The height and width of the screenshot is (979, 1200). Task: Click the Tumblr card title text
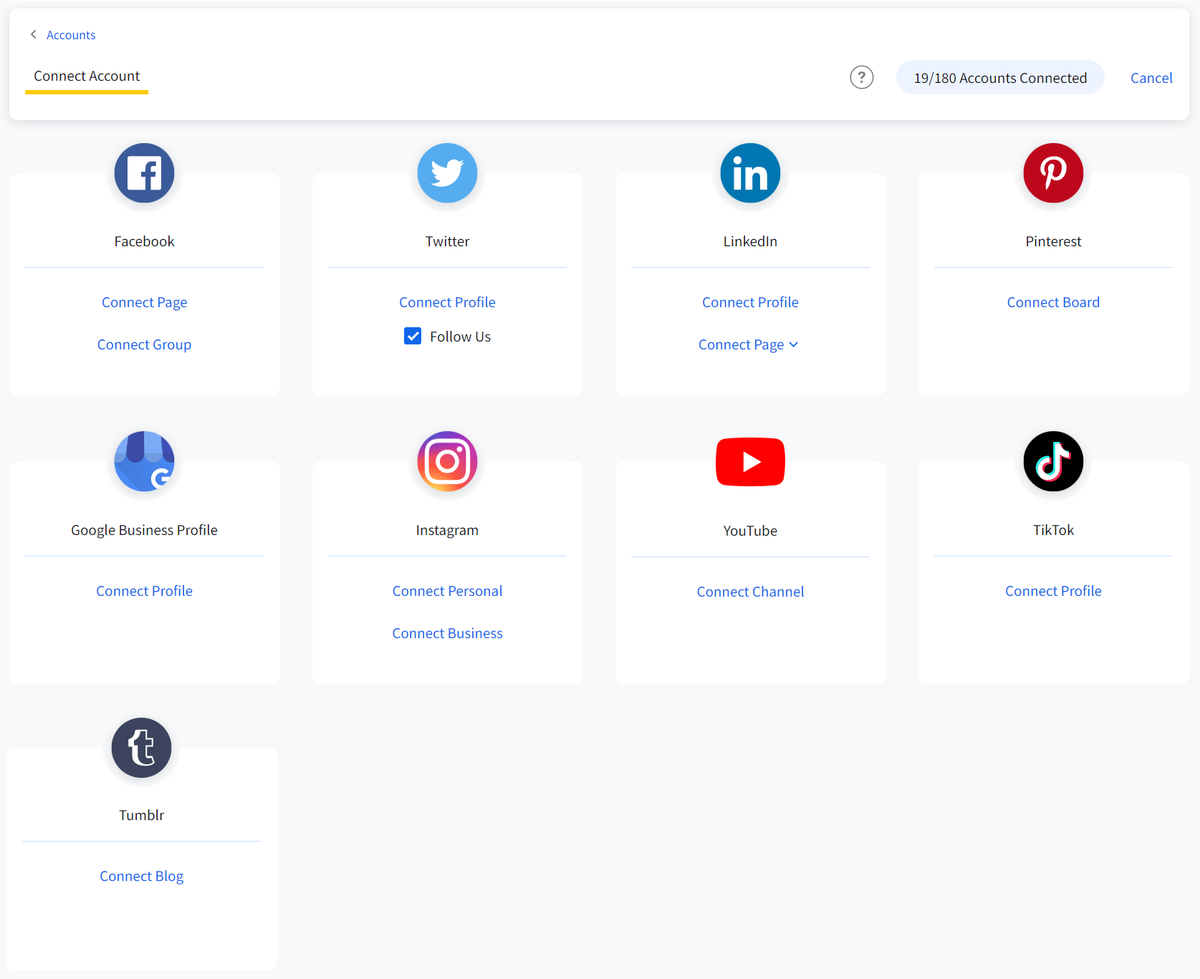click(x=141, y=815)
